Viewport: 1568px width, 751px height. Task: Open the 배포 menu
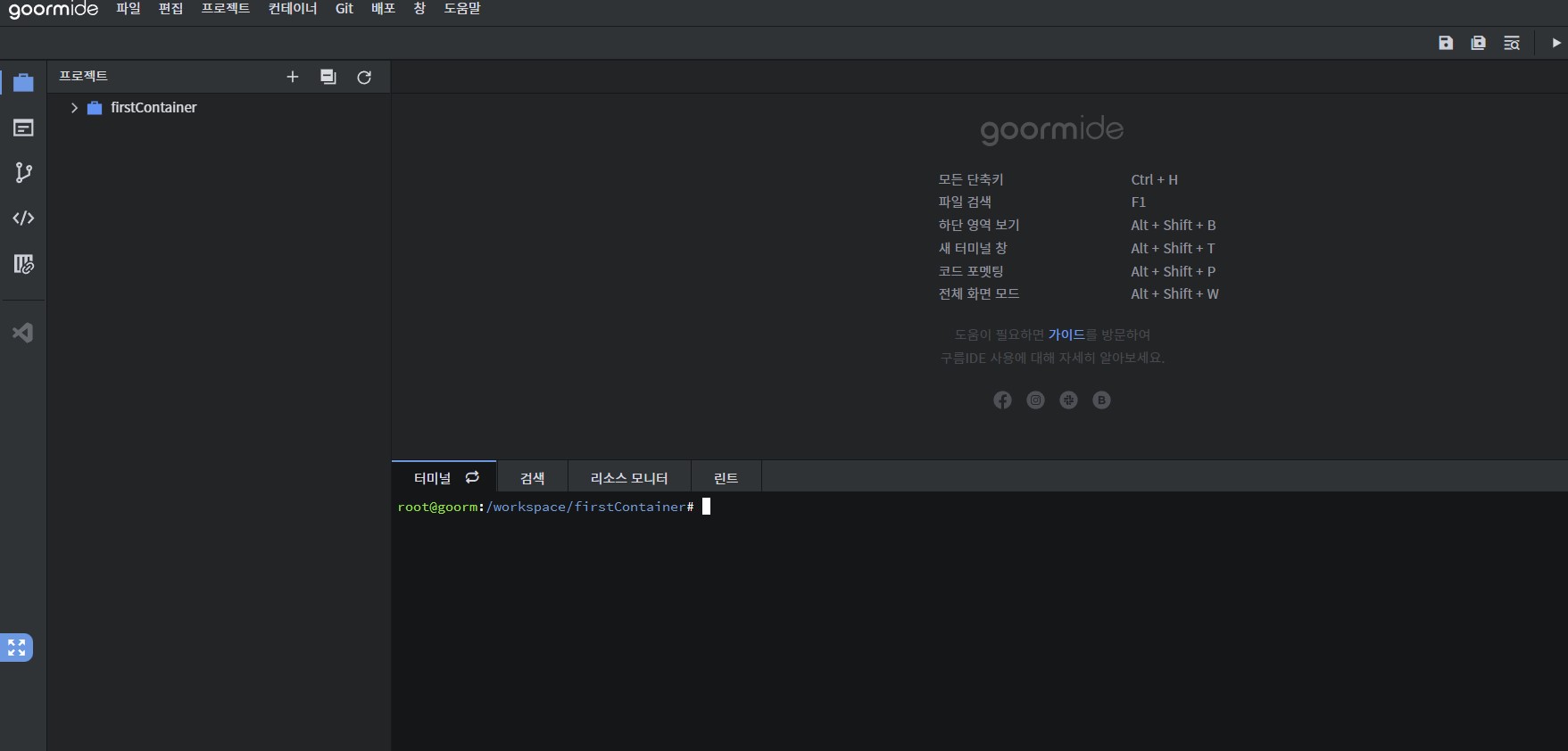tap(384, 9)
